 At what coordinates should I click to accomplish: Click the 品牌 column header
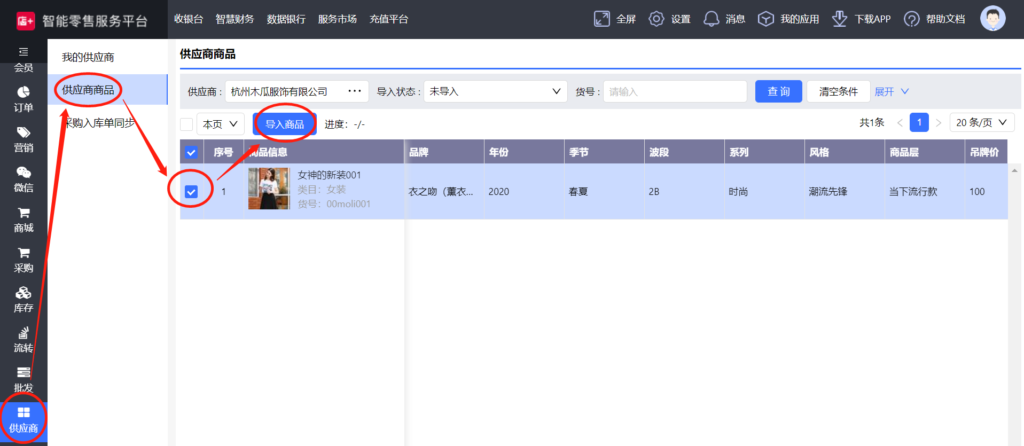click(x=444, y=152)
